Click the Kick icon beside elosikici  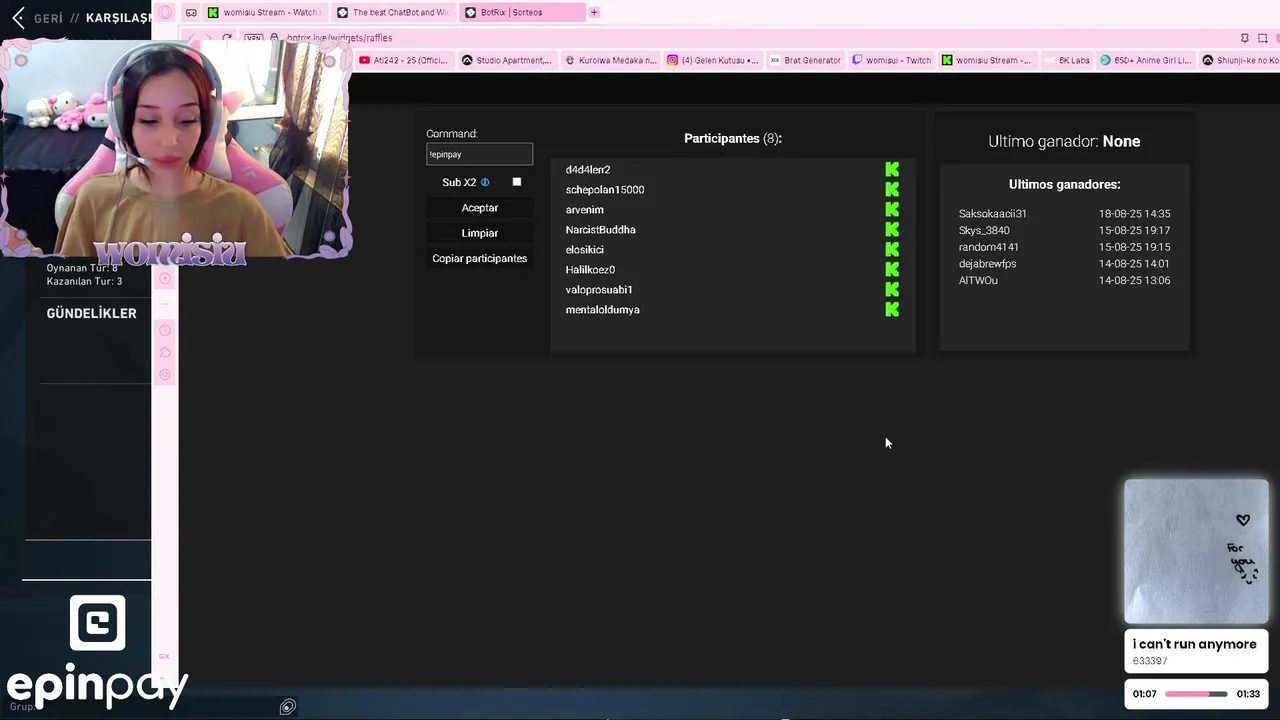coord(892,249)
